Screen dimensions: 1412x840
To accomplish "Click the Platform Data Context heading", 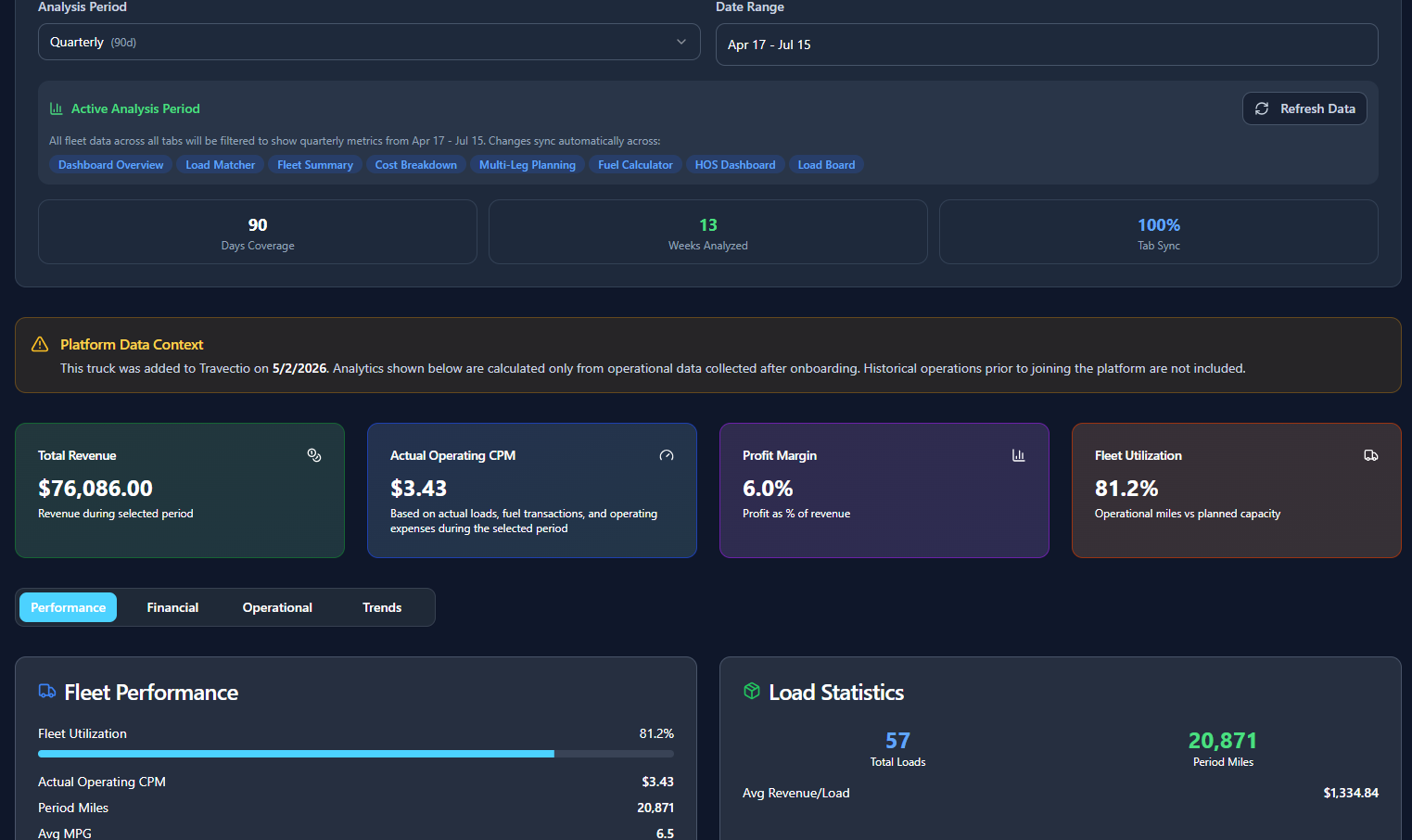I will point(132,344).
